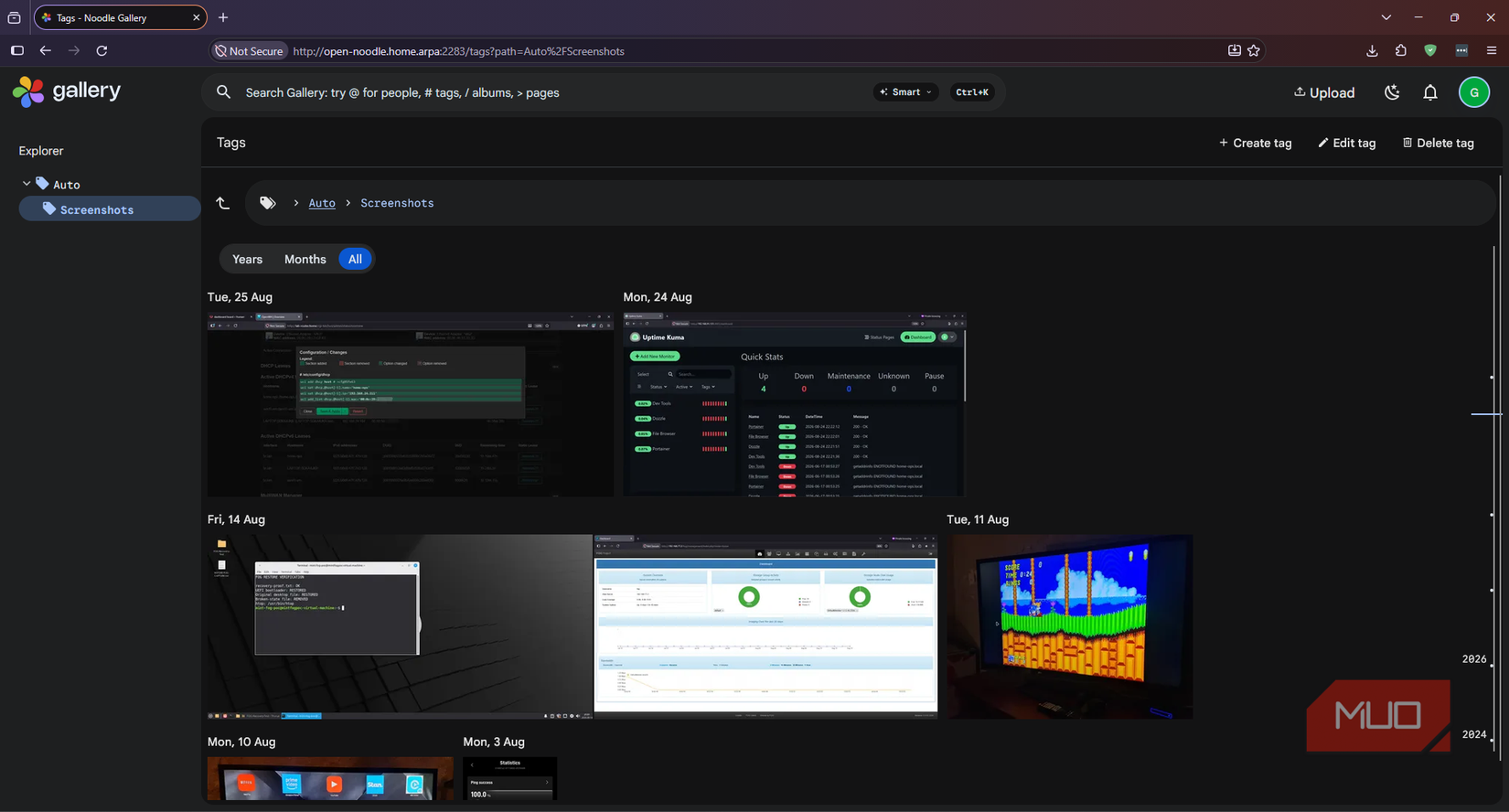Go back in browser history
Viewport: 1509px width, 812px height.
[46, 51]
